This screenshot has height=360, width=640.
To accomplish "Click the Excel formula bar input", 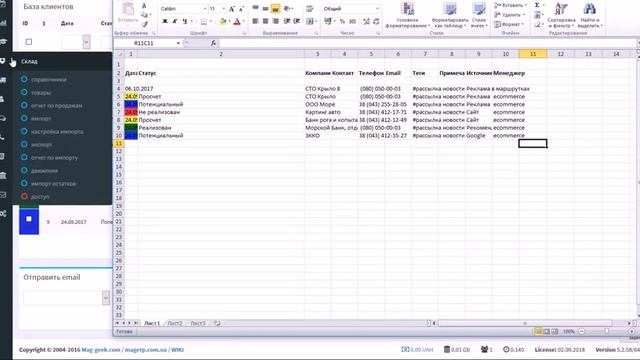I will (x=427, y=43).
